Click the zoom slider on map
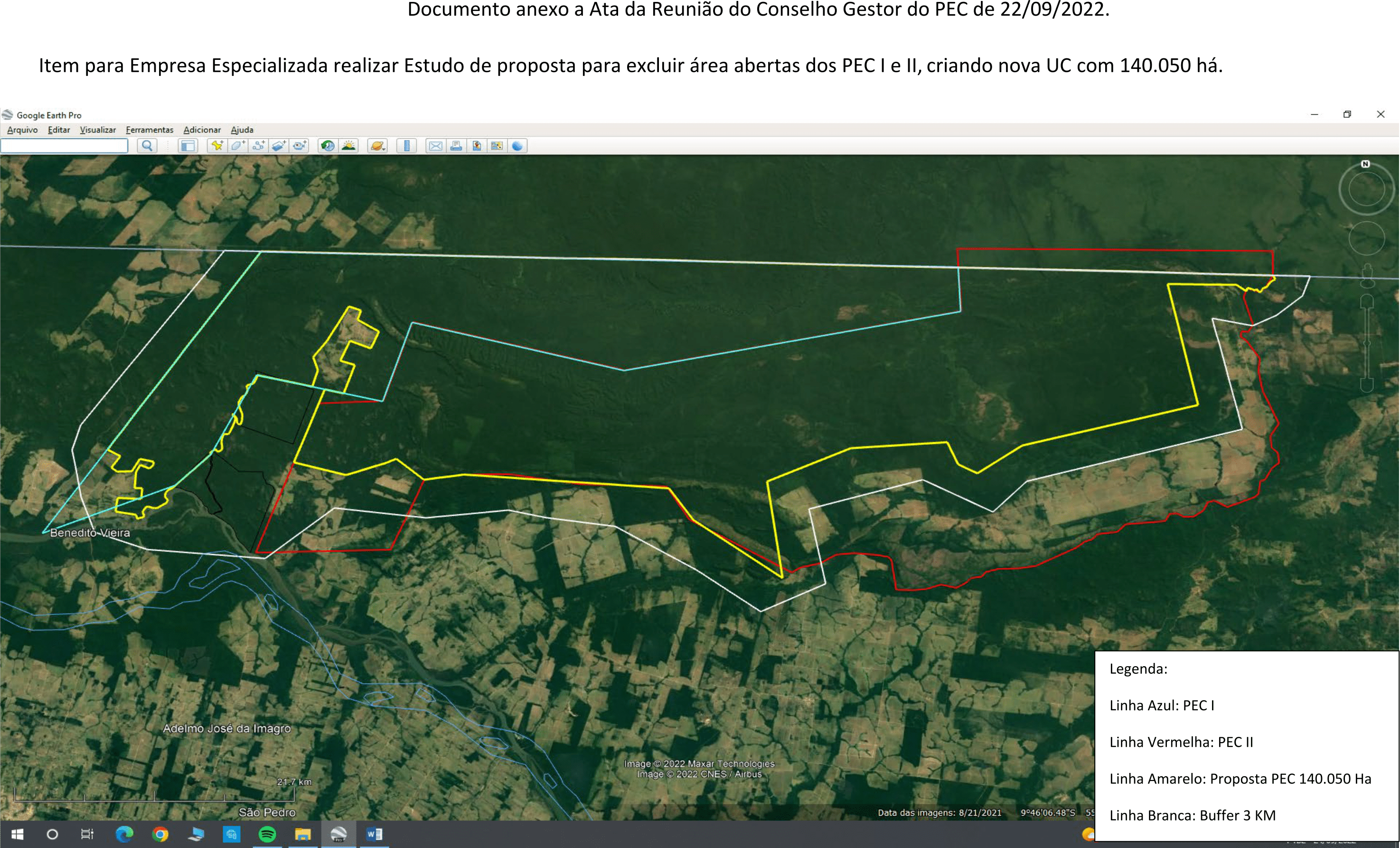Image resolution: width=1400 pixels, height=848 pixels. click(1367, 343)
